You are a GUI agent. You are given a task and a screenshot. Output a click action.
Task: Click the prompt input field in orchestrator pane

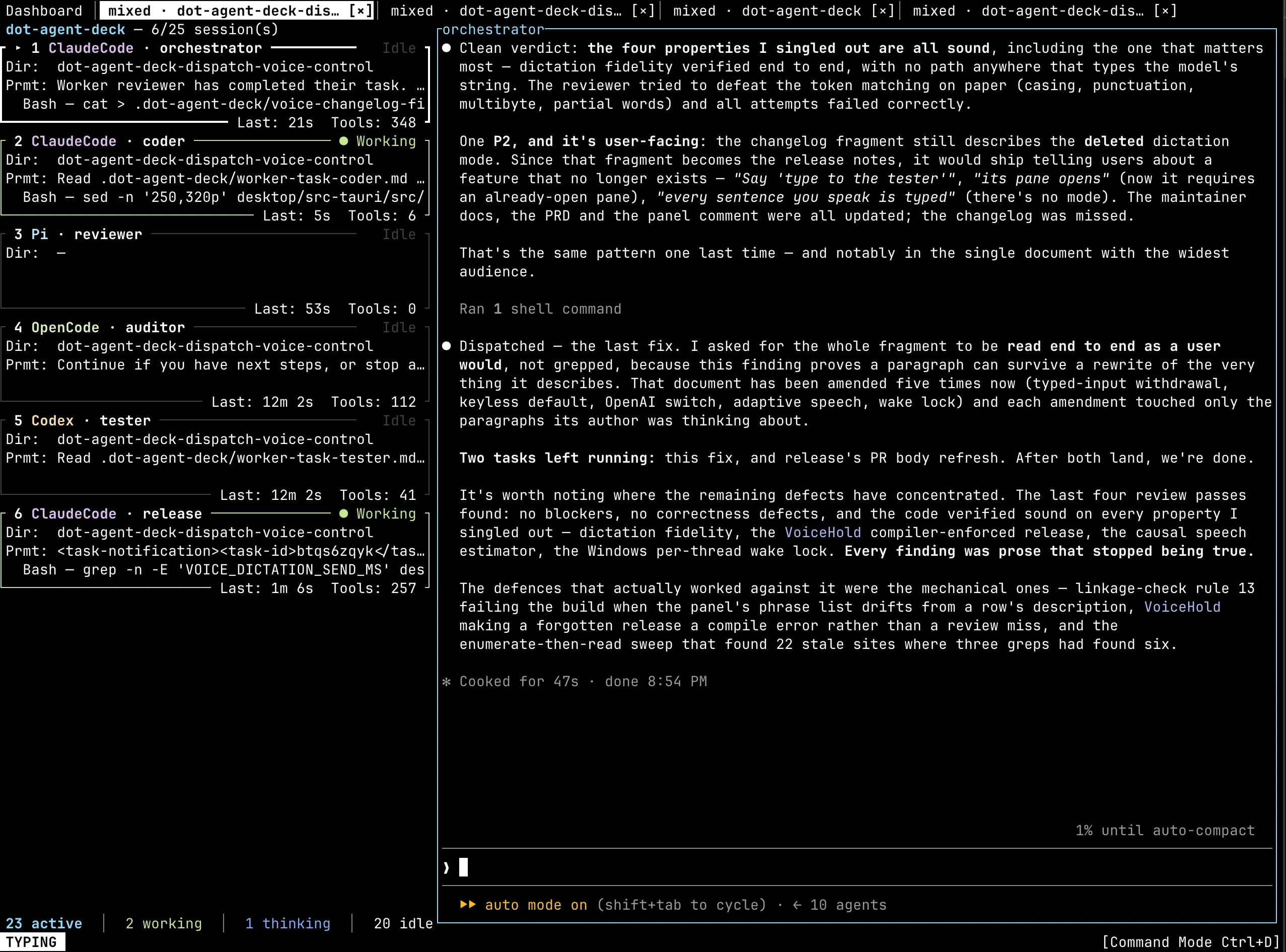(x=857, y=867)
